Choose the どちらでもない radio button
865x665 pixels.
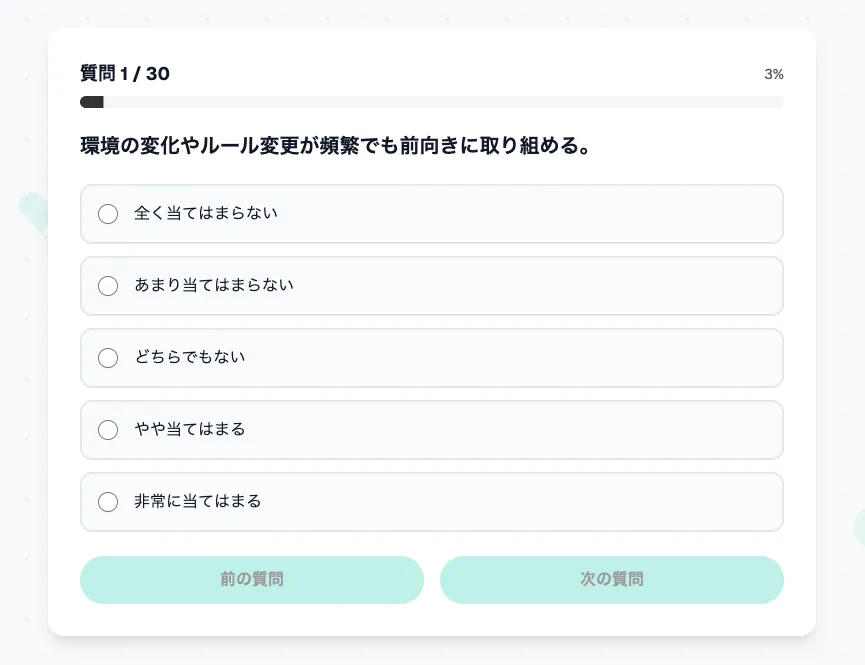108,358
